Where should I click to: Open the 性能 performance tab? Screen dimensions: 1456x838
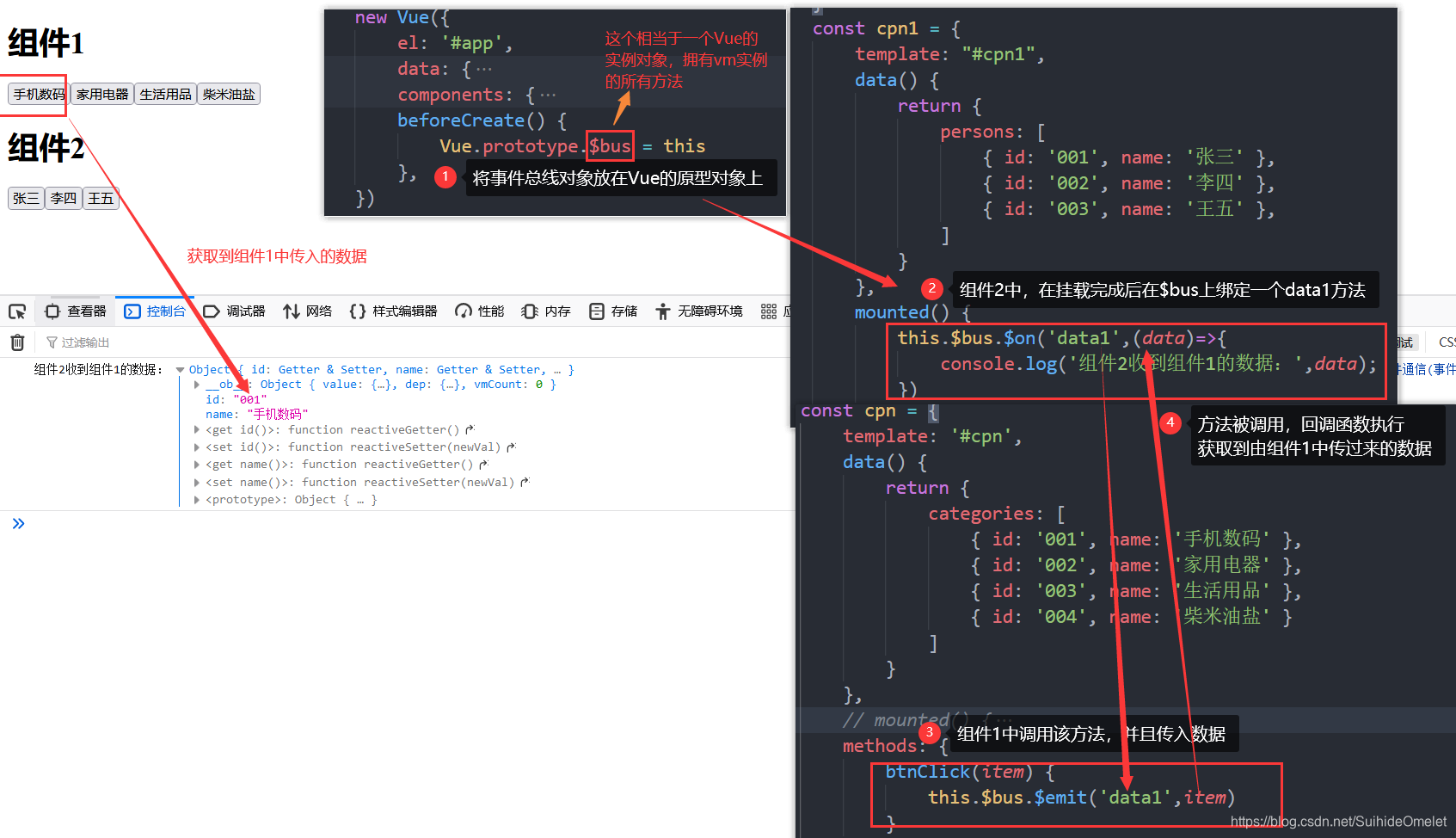[480, 311]
